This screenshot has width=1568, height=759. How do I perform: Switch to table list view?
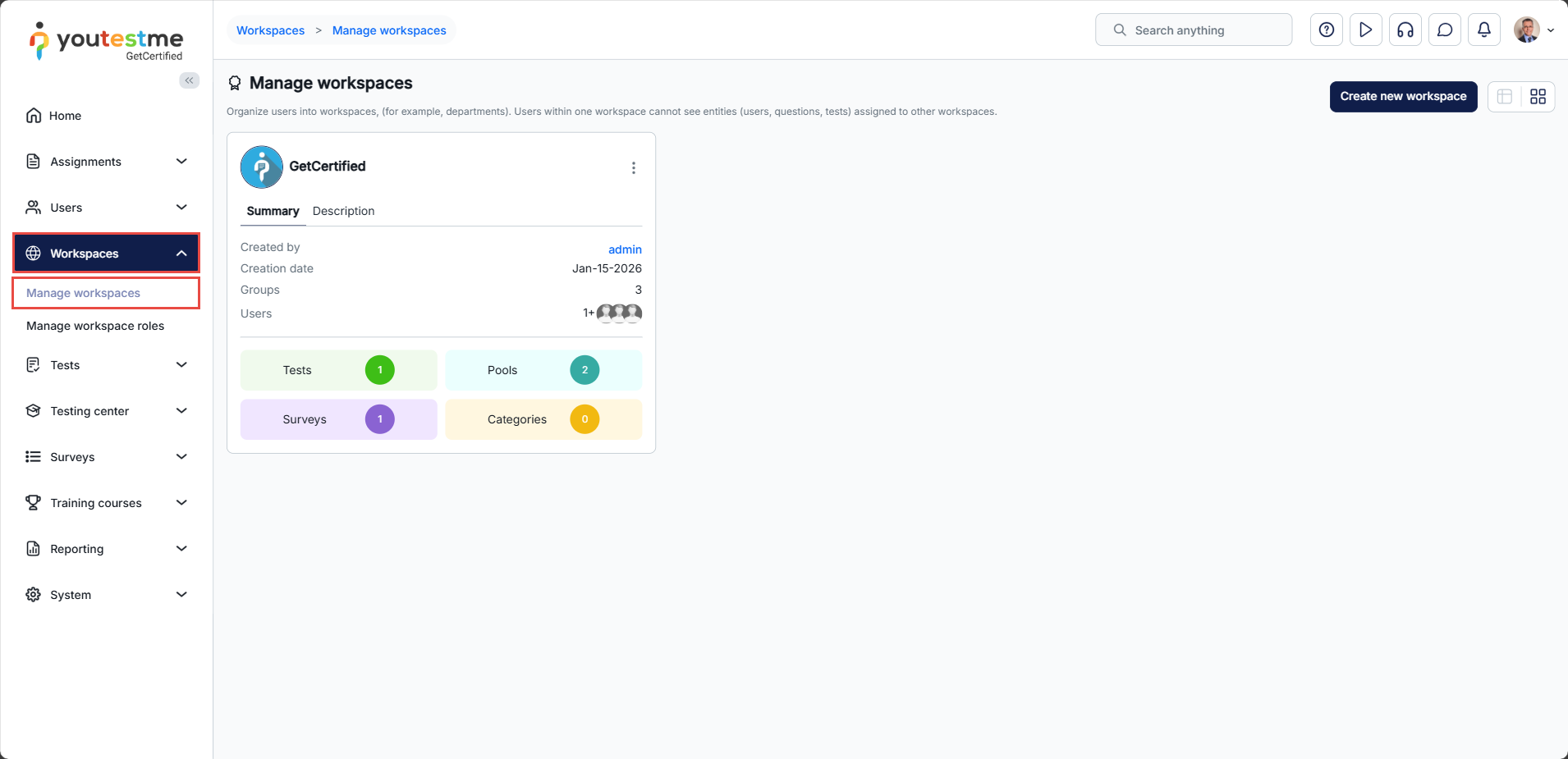[1505, 97]
